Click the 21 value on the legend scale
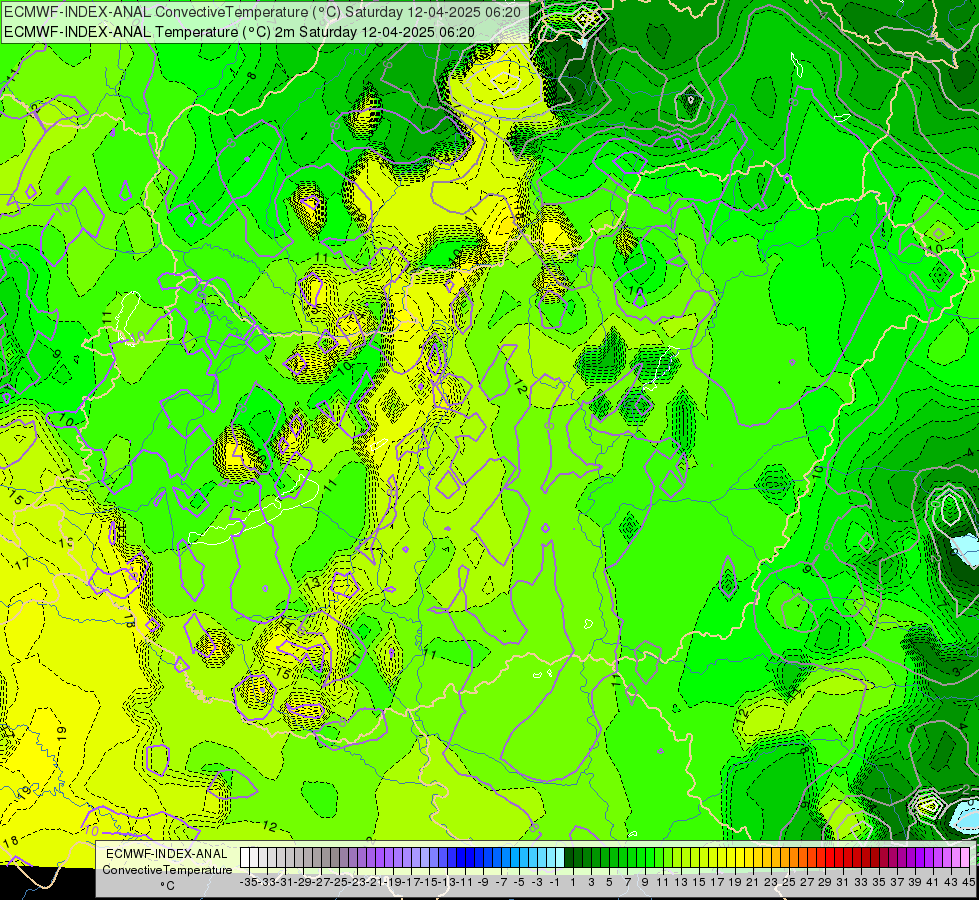 753,882
